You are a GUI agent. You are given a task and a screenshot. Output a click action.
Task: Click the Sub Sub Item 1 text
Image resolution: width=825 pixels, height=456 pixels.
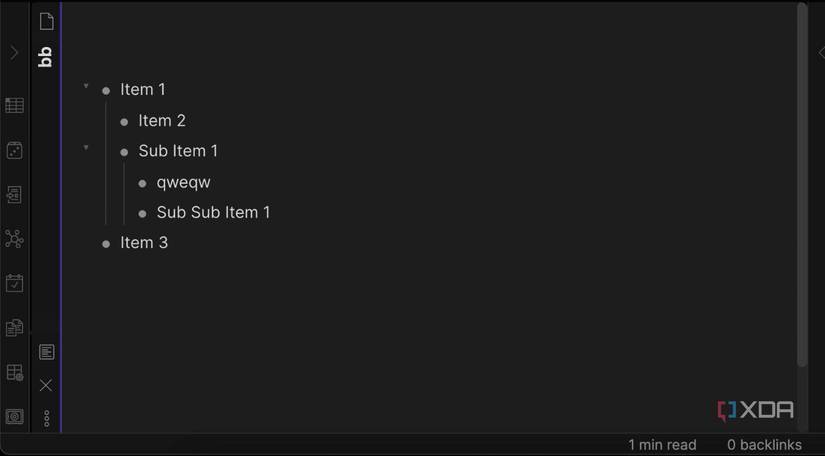tap(213, 212)
